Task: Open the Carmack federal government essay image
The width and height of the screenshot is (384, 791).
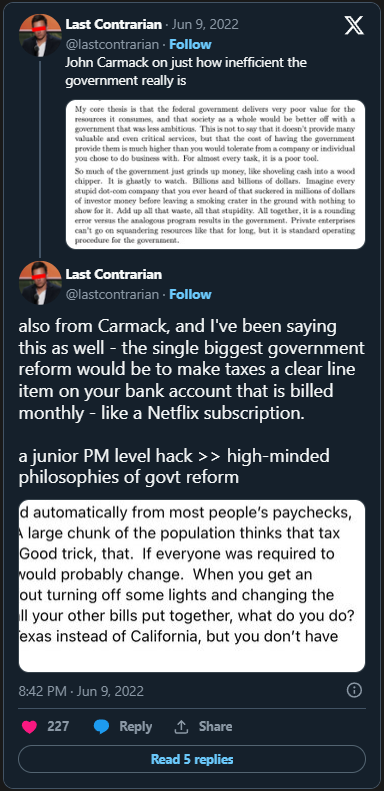Action: coord(215,175)
